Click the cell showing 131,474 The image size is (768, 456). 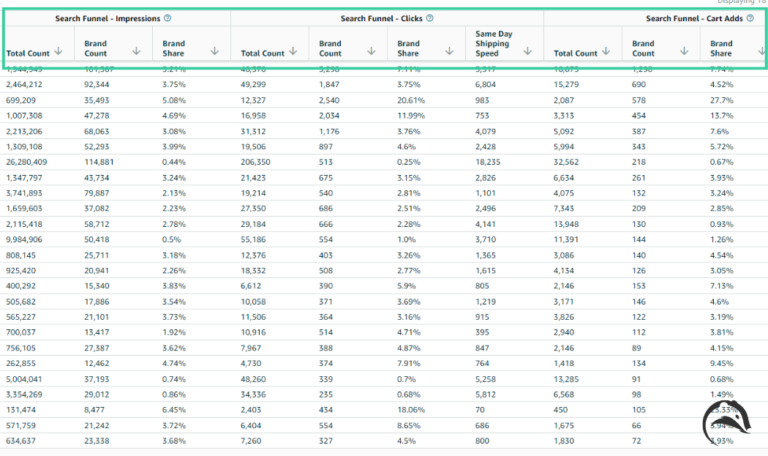pyautogui.click(x=21, y=409)
